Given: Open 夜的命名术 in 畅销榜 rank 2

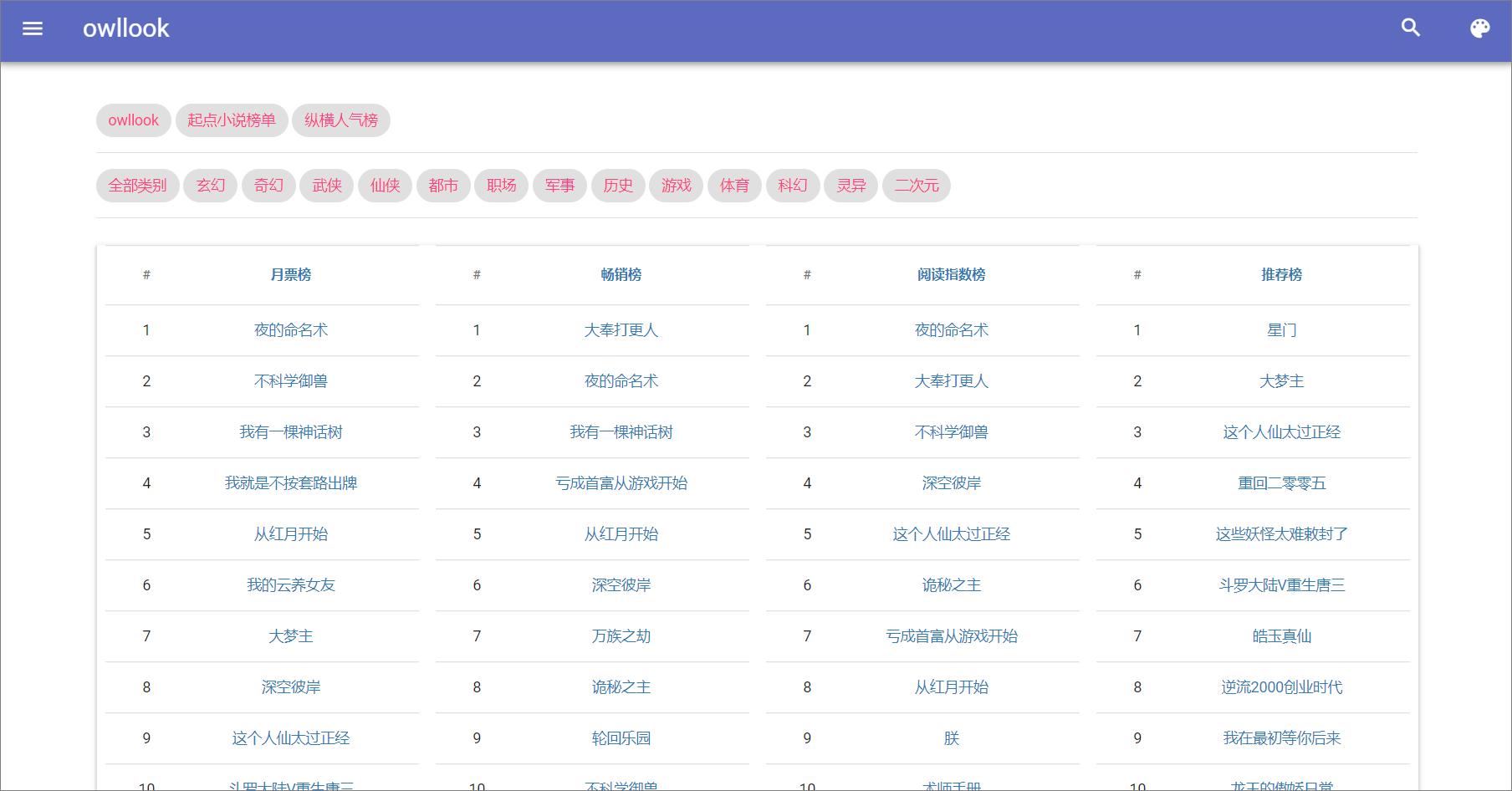Looking at the screenshot, I should pyautogui.click(x=621, y=381).
